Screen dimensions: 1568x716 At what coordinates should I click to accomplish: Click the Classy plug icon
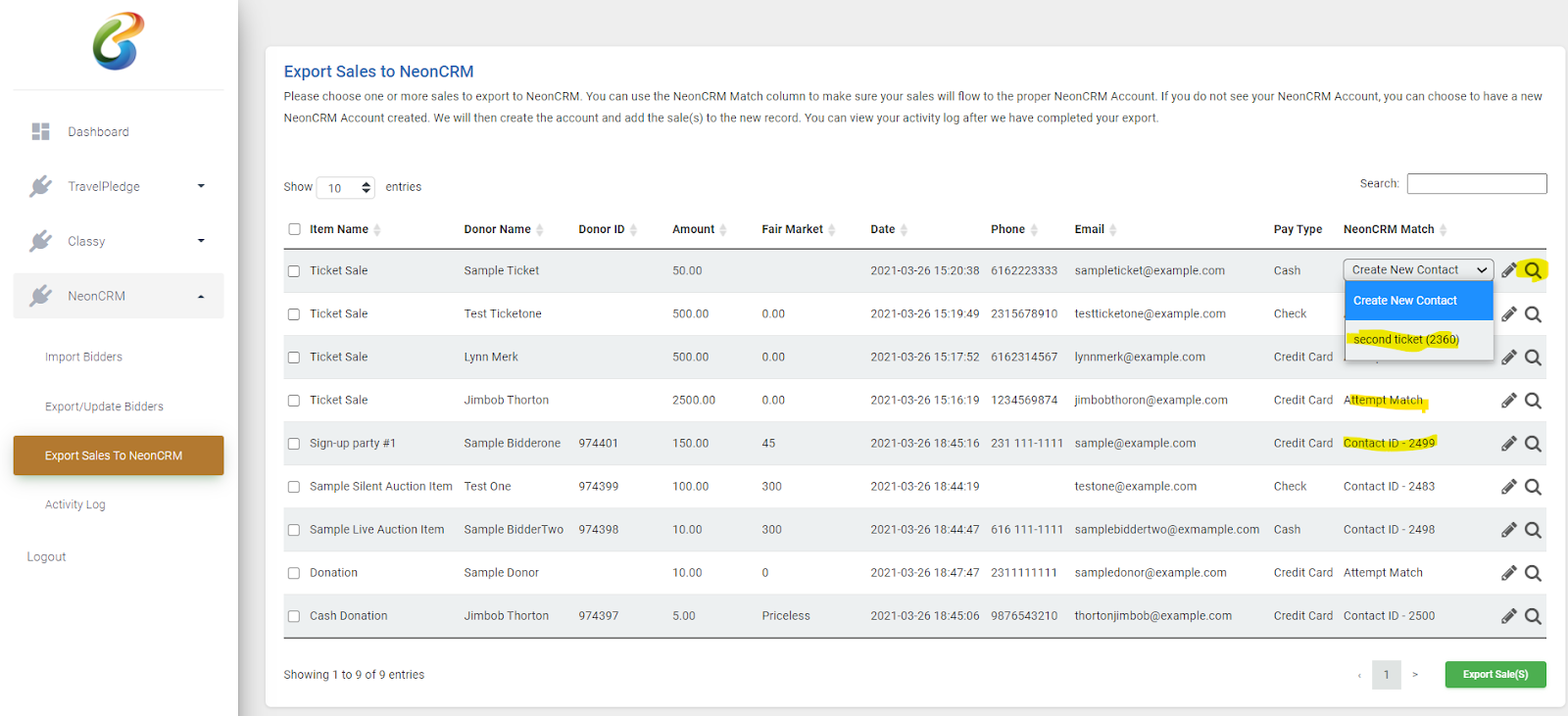[40, 241]
